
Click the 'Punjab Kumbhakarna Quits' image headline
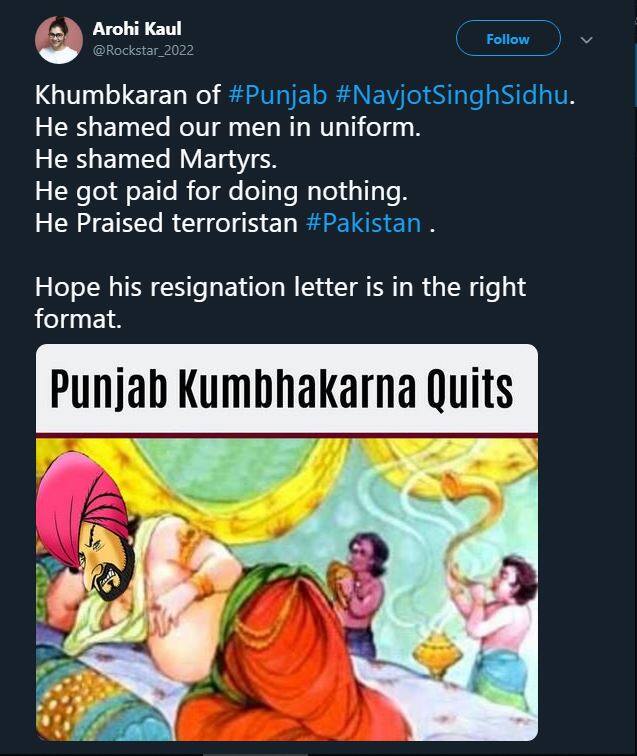pyautogui.click(x=281, y=389)
